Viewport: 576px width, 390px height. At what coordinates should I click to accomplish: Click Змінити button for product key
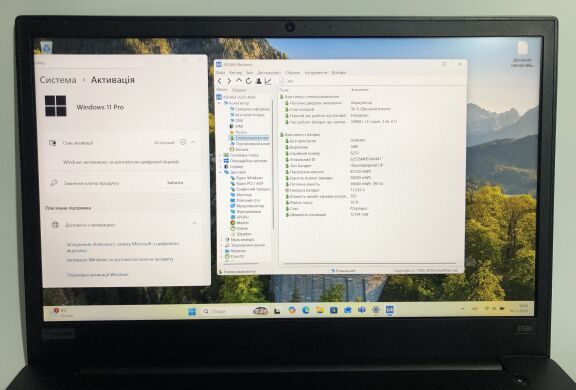click(175, 183)
